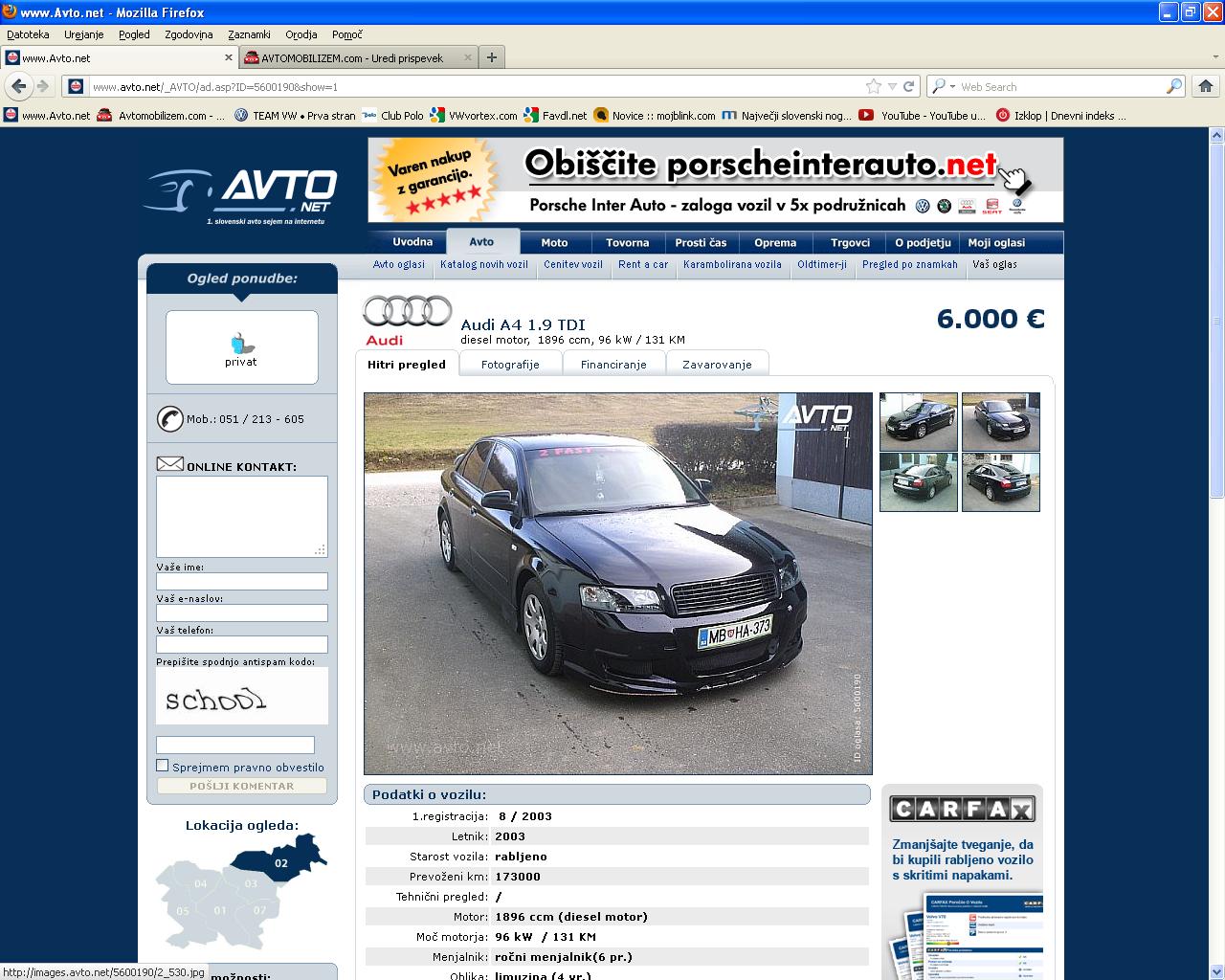Viewport: 1225px width, 980px height.
Task: Click the Rent a car link
Action: (643, 264)
